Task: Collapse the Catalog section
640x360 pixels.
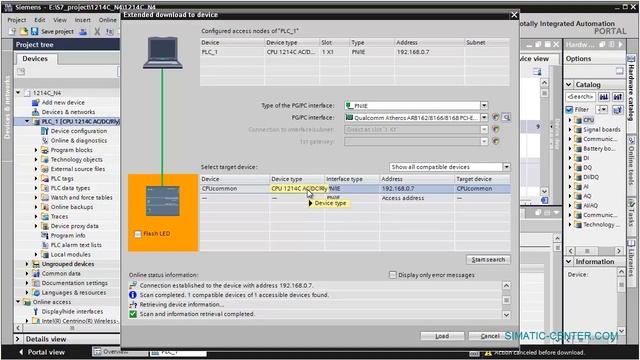Action: [x=569, y=84]
